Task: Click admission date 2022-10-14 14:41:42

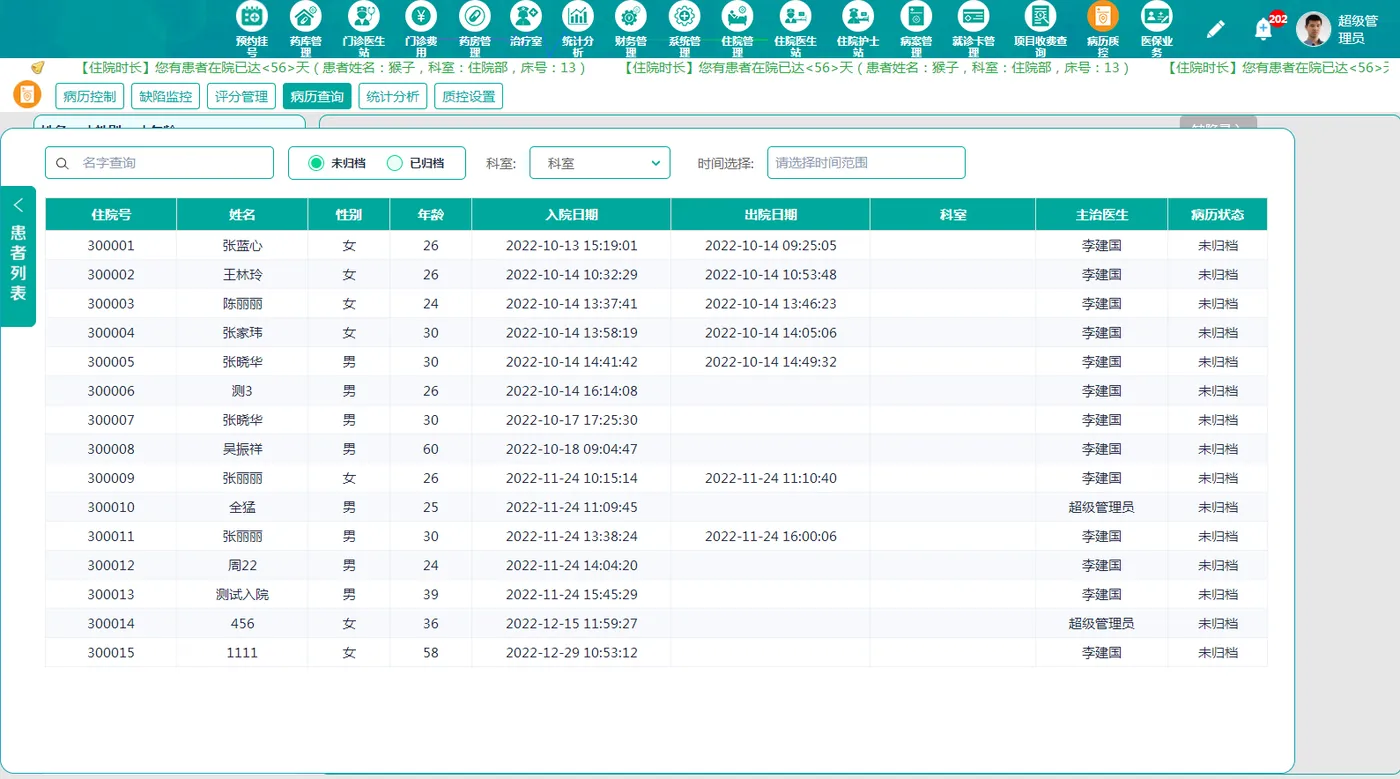Action: 571,362
